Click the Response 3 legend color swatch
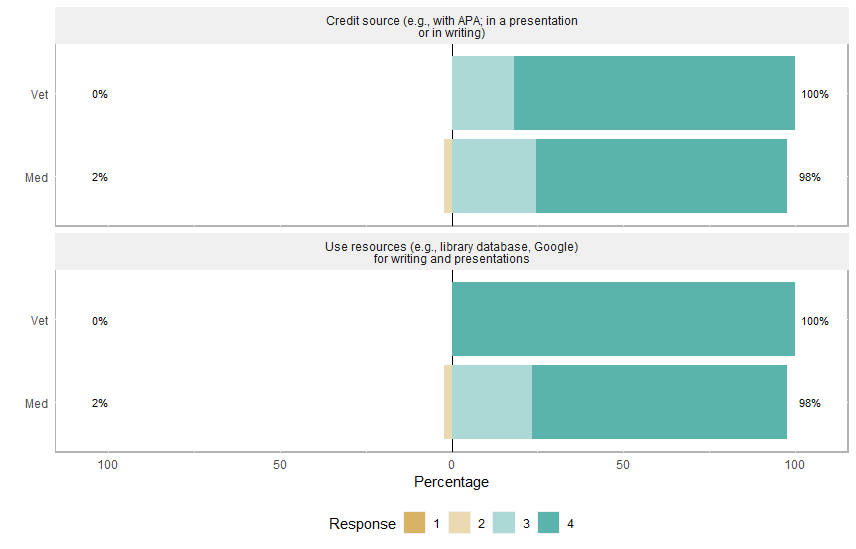The width and height of the screenshot is (856, 549). pos(504,524)
